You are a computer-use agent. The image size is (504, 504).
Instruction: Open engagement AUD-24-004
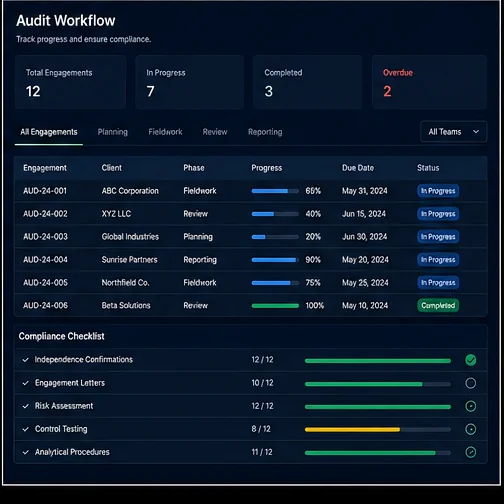pos(45,260)
